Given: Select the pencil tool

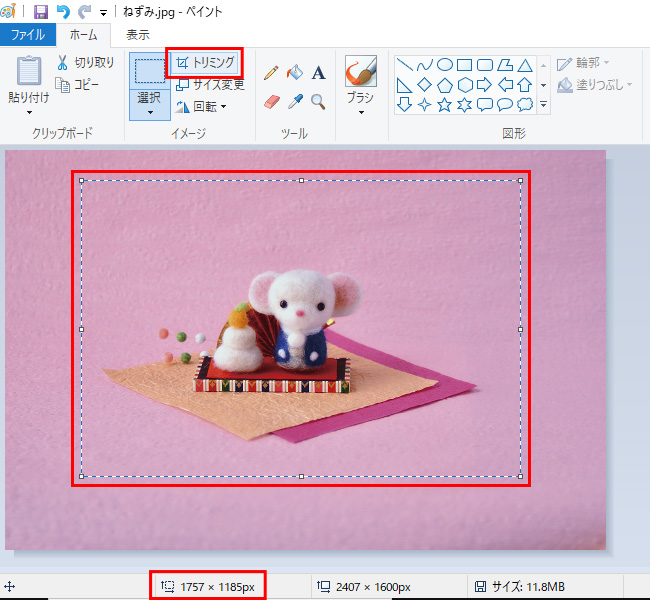Looking at the screenshot, I should point(270,73).
